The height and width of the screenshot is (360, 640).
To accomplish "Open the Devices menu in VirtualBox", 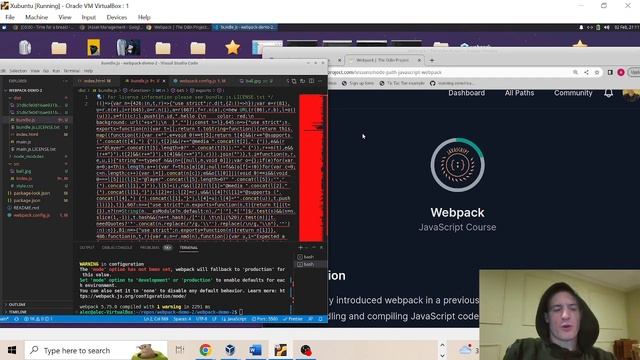I will point(117,17).
